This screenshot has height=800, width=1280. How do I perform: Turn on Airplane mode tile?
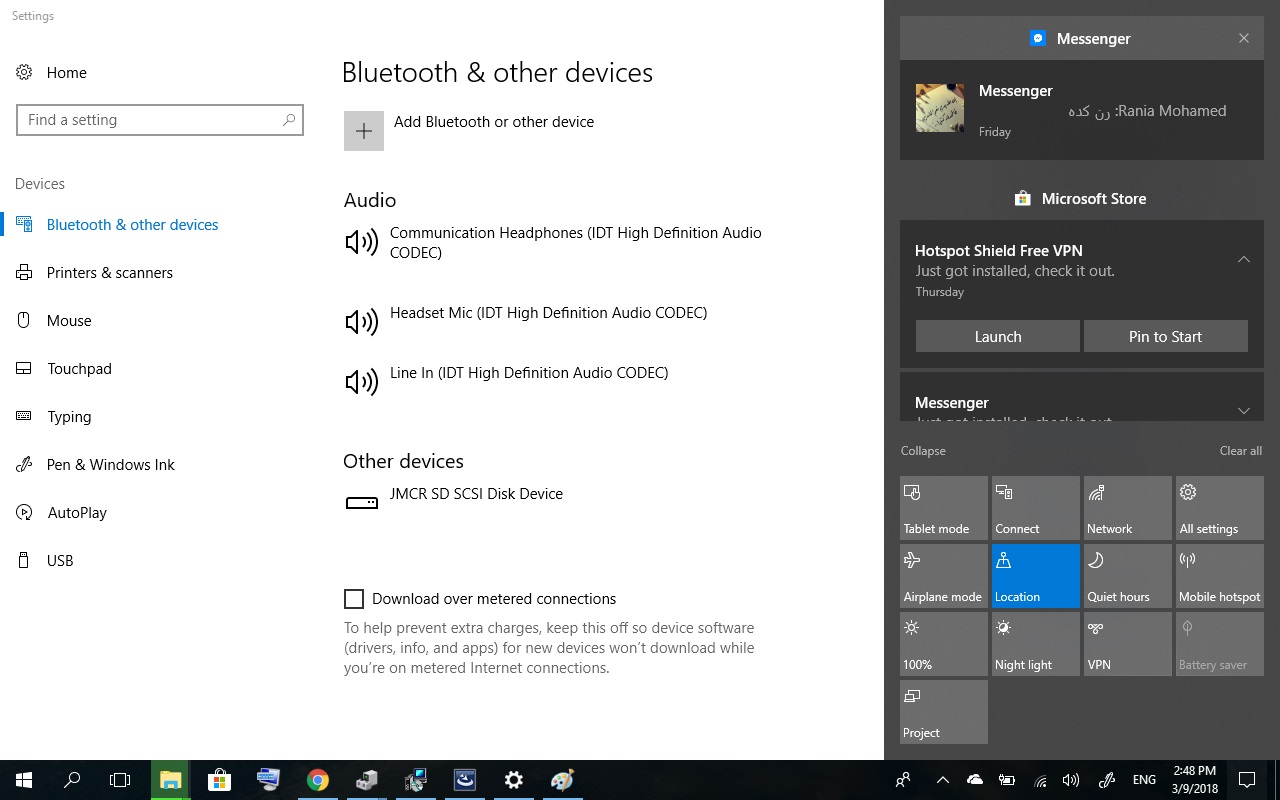(x=943, y=576)
